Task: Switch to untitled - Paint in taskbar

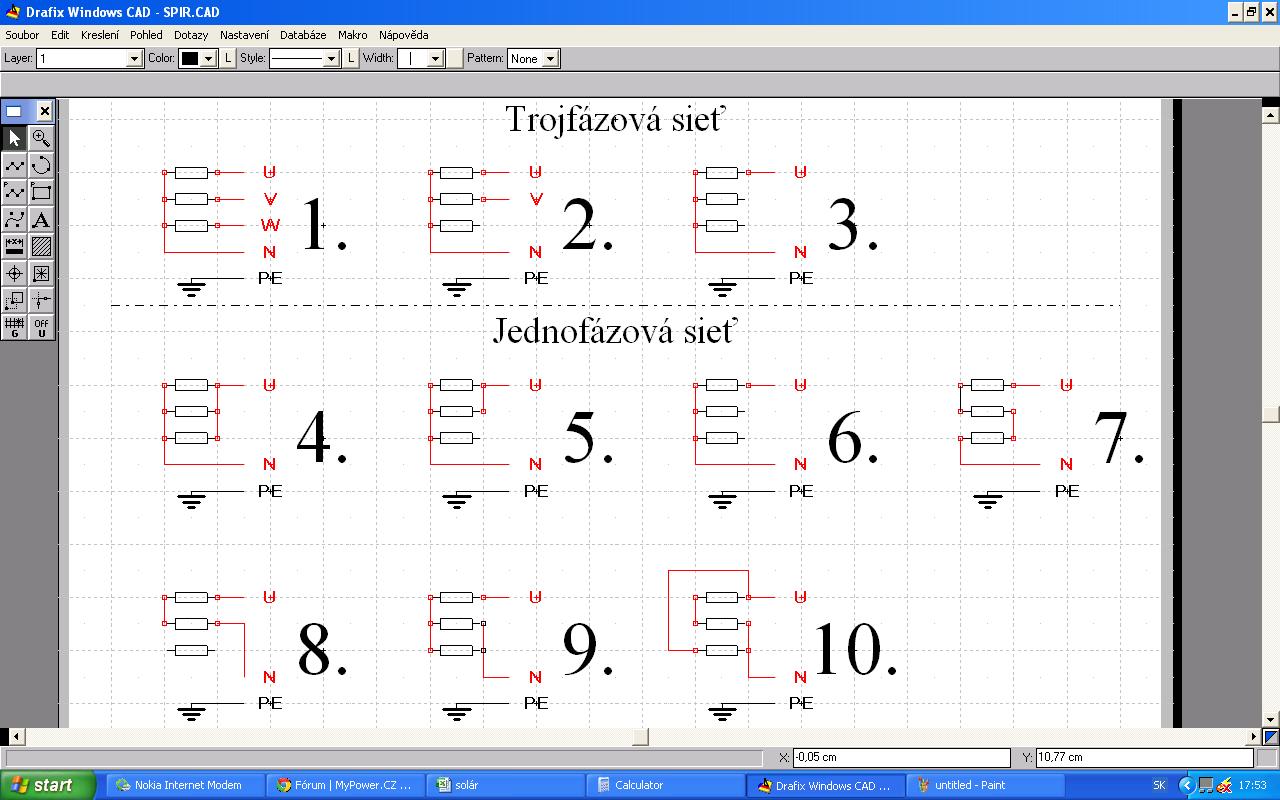Action: pyautogui.click(x=984, y=785)
